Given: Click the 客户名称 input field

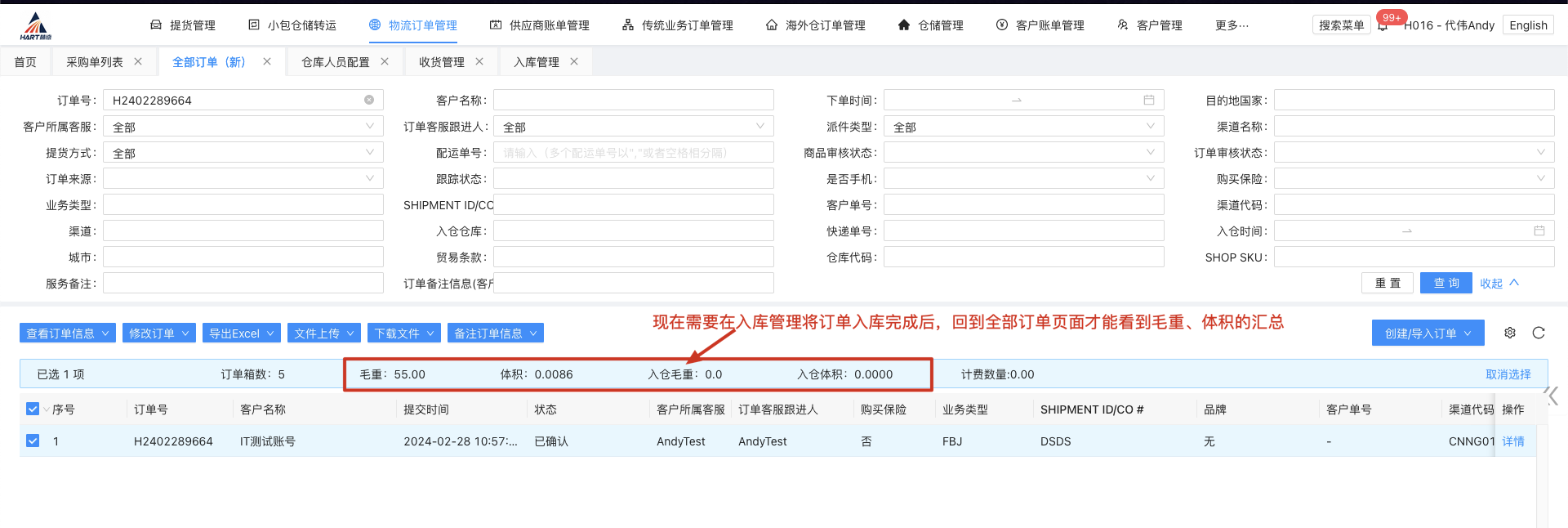Looking at the screenshot, I should (633, 101).
